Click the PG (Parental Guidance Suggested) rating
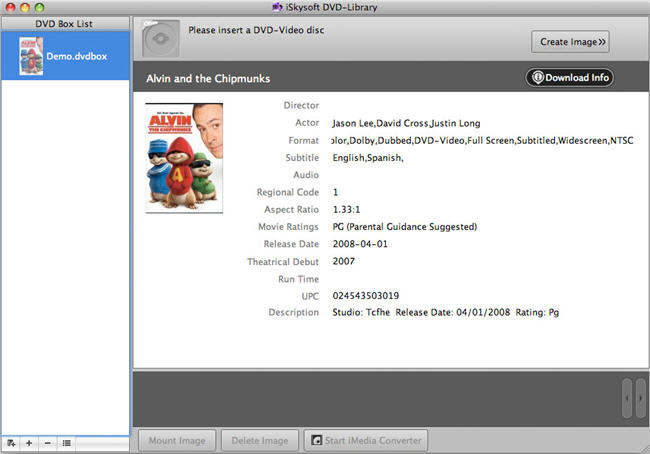Viewport: 650px width, 454px height. click(x=405, y=227)
